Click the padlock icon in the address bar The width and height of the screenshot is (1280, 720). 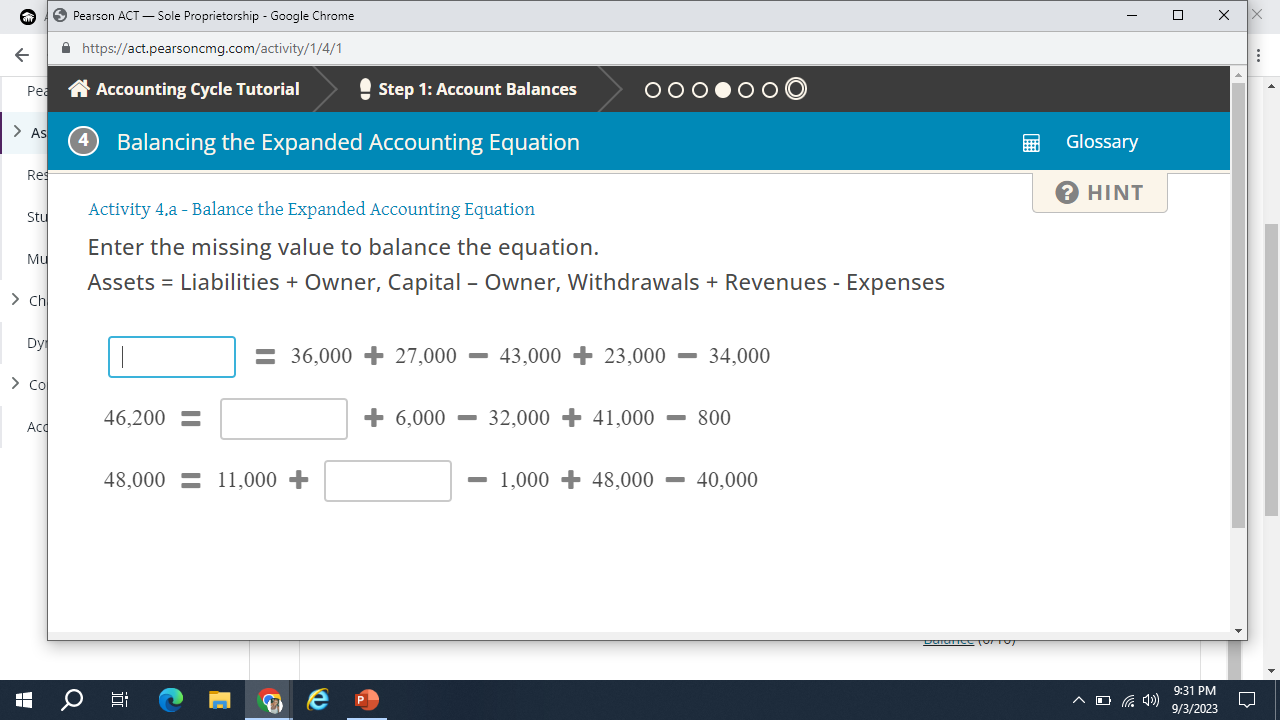[x=67, y=48]
